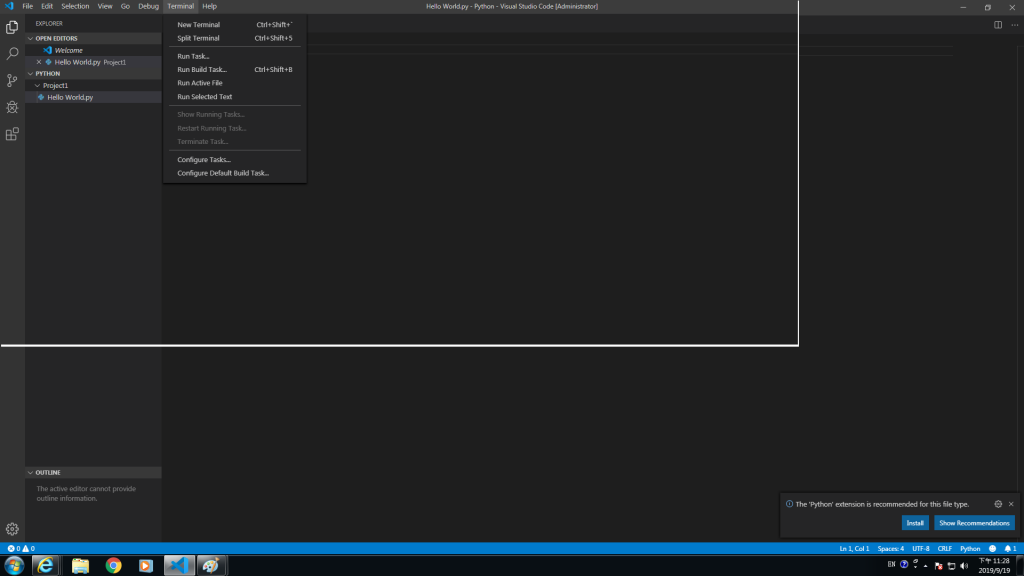This screenshot has height=576, width=1024.
Task: Click the errors and warnings status indicator
Action: click(21, 549)
